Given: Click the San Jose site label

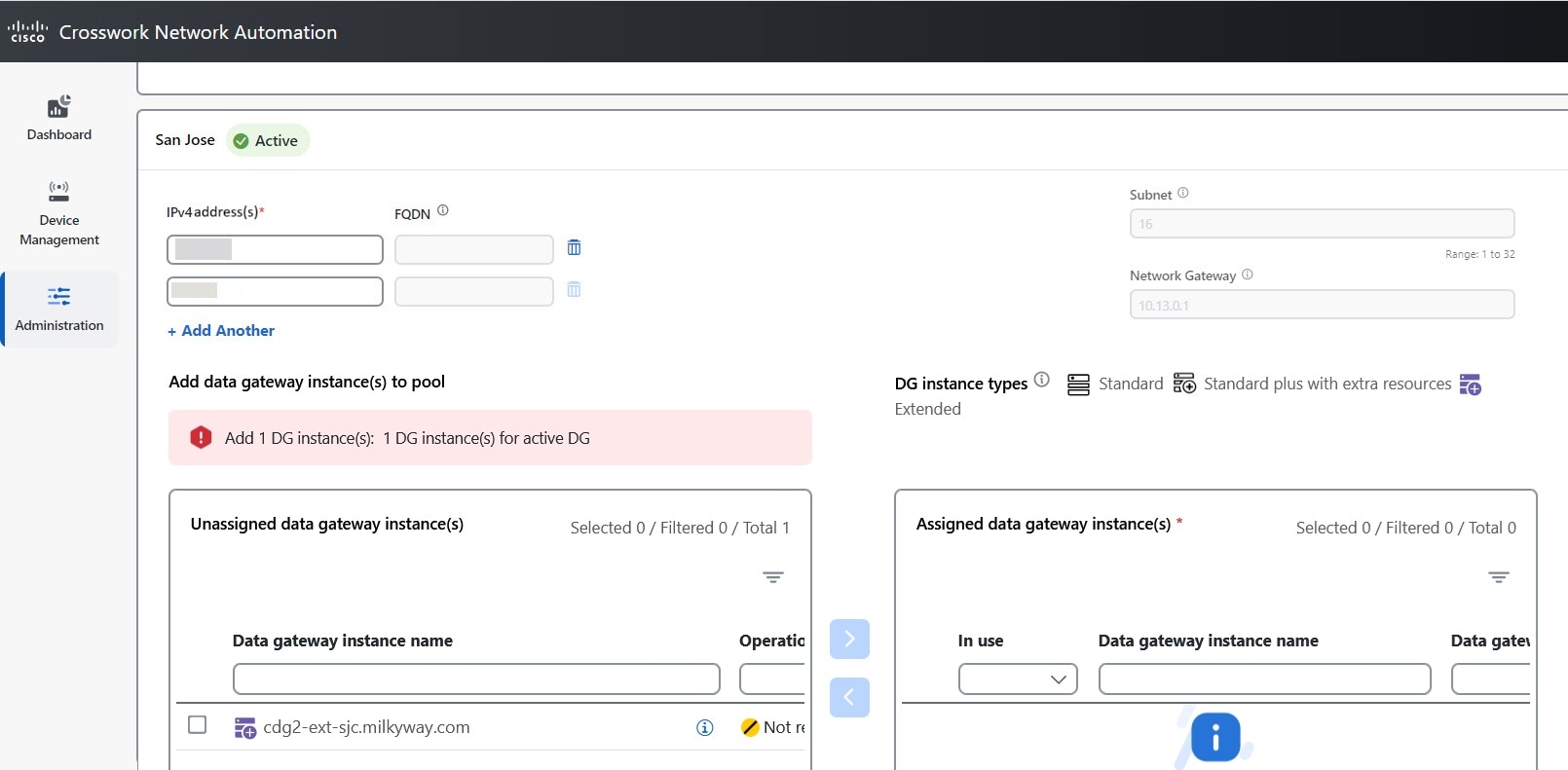Looking at the screenshot, I should click(x=185, y=140).
